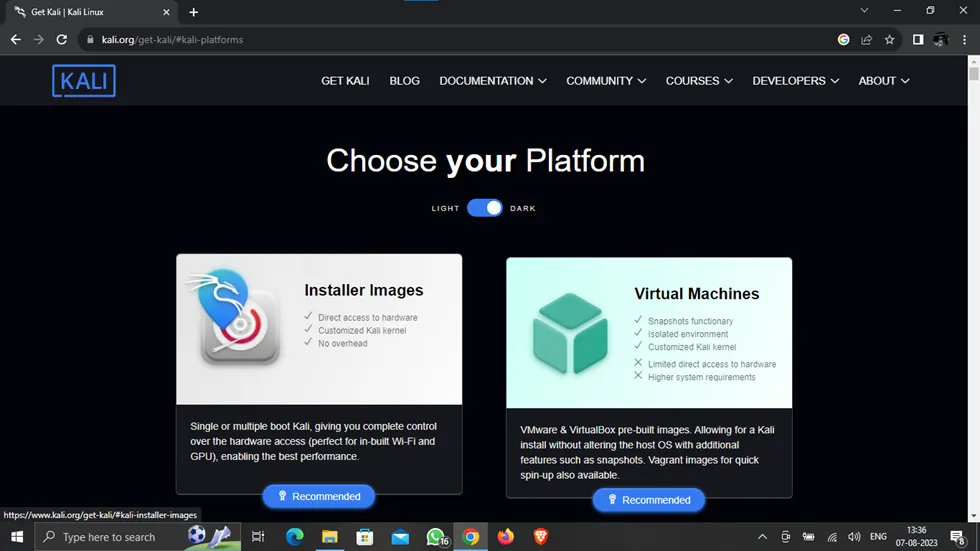Image resolution: width=980 pixels, height=551 pixels.
Task: Click the "Higher system requirements" text
Action: coord(701,377)
